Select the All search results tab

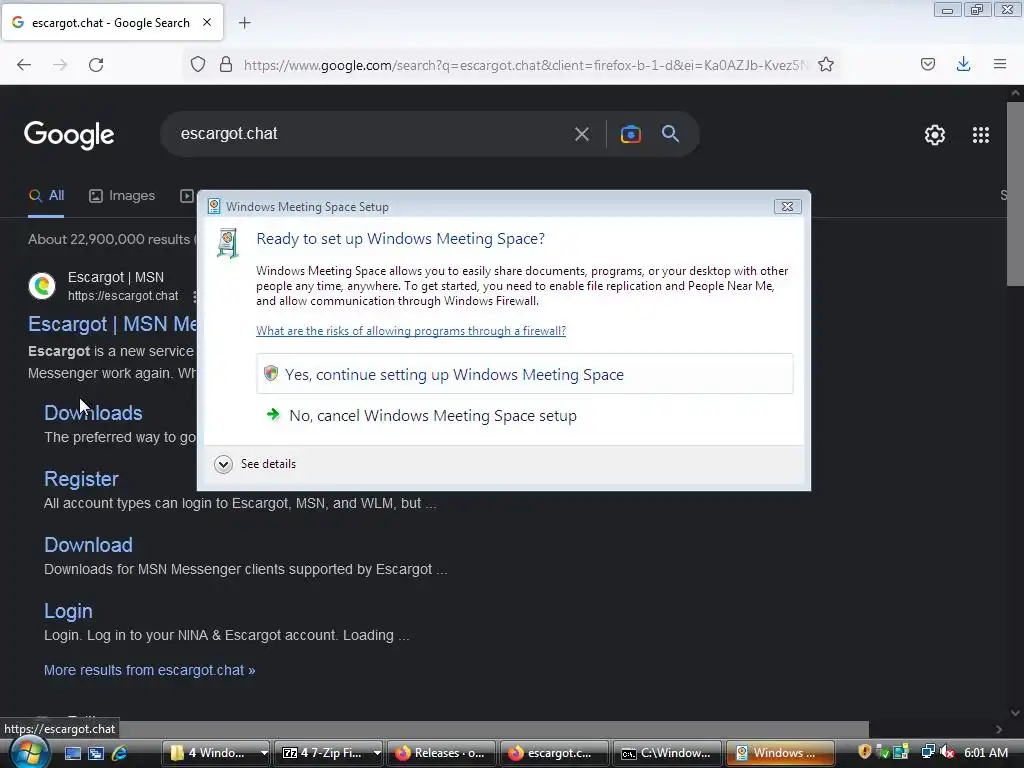46,196
